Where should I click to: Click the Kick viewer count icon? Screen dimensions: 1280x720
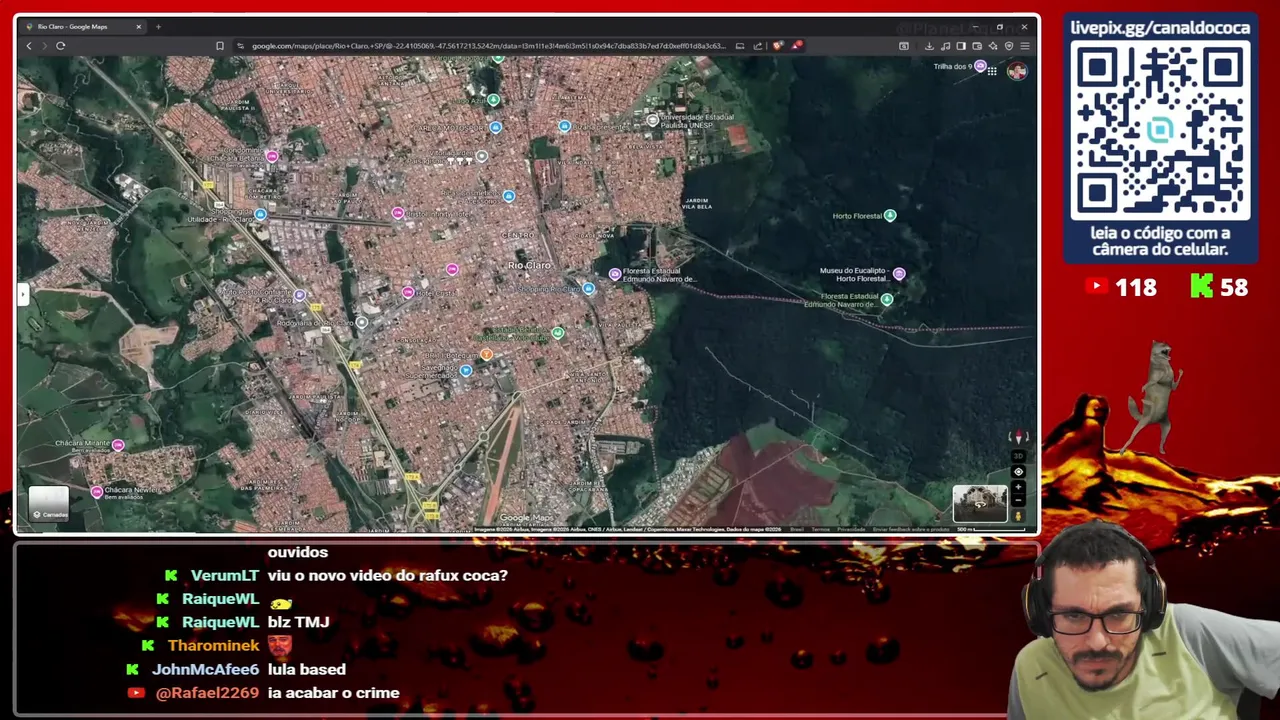coord(1201,287)
